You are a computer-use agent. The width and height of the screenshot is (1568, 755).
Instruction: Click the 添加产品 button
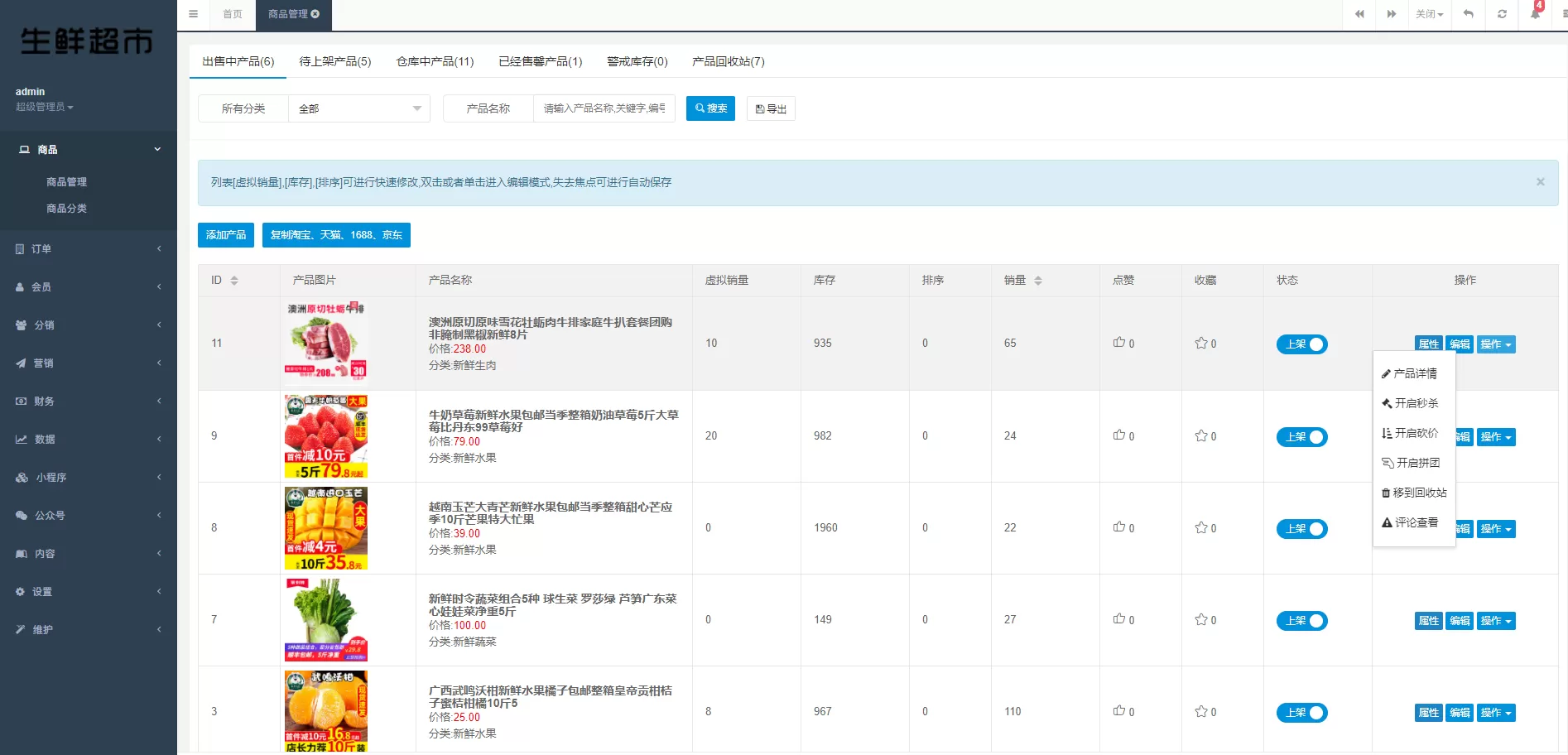click(x=225, y=235)
